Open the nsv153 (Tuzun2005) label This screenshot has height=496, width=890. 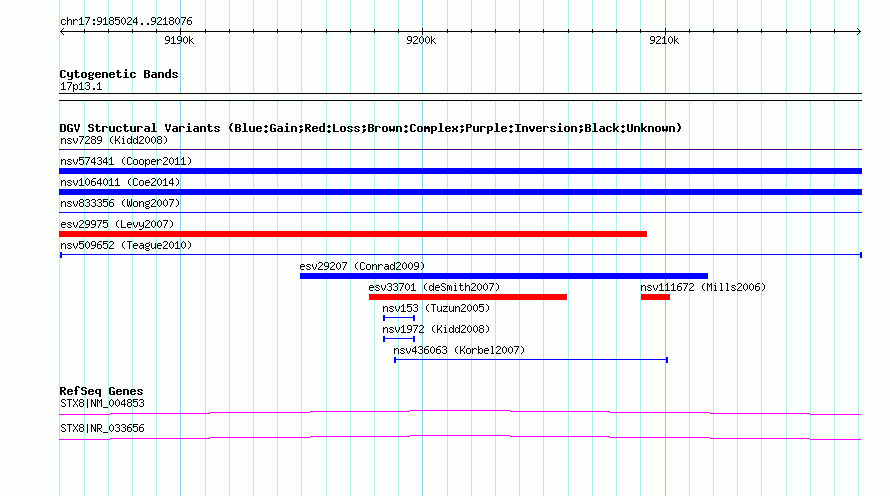pyautogui.click(x=436, y=308)
